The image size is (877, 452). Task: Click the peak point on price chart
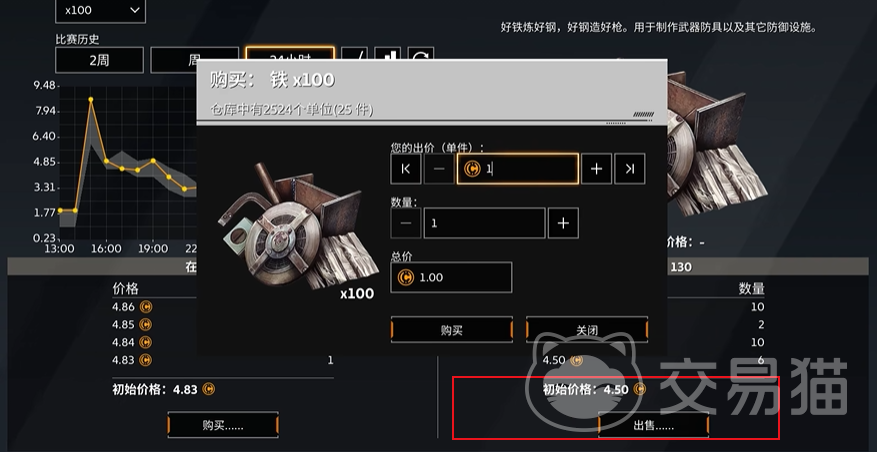(x=91, y=100)
